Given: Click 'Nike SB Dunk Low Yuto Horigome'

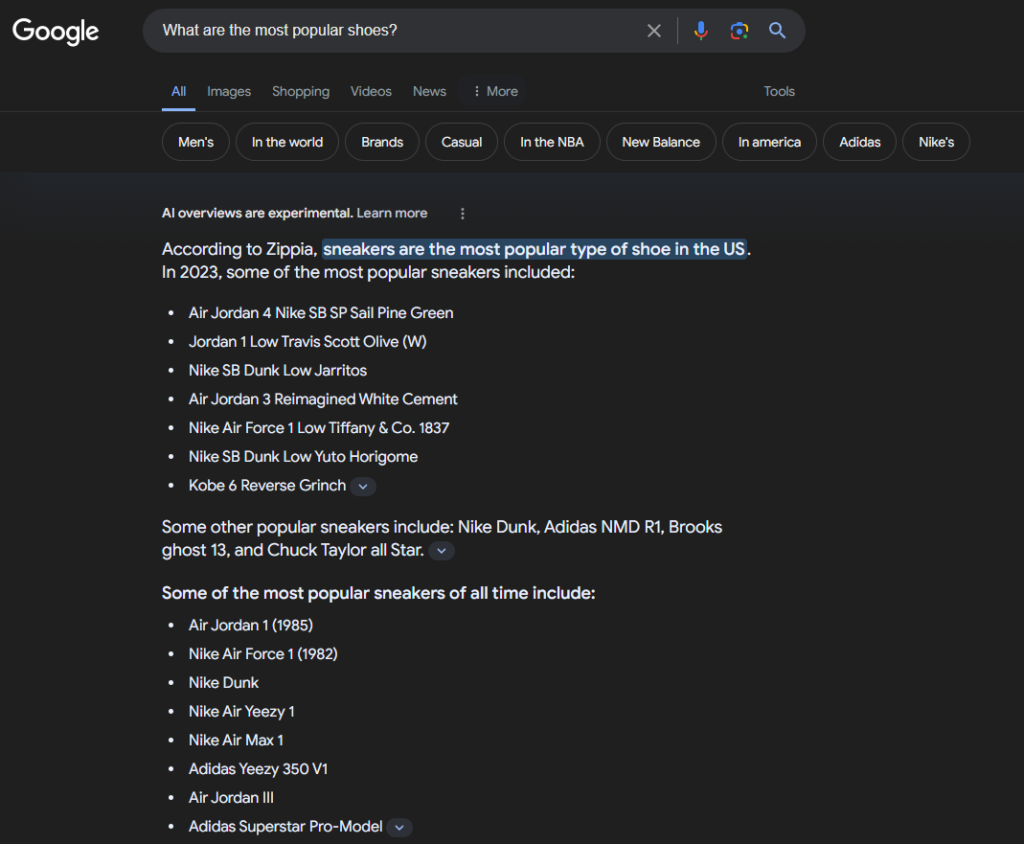Looking at the screenshot, I should (x=303, y=457).
